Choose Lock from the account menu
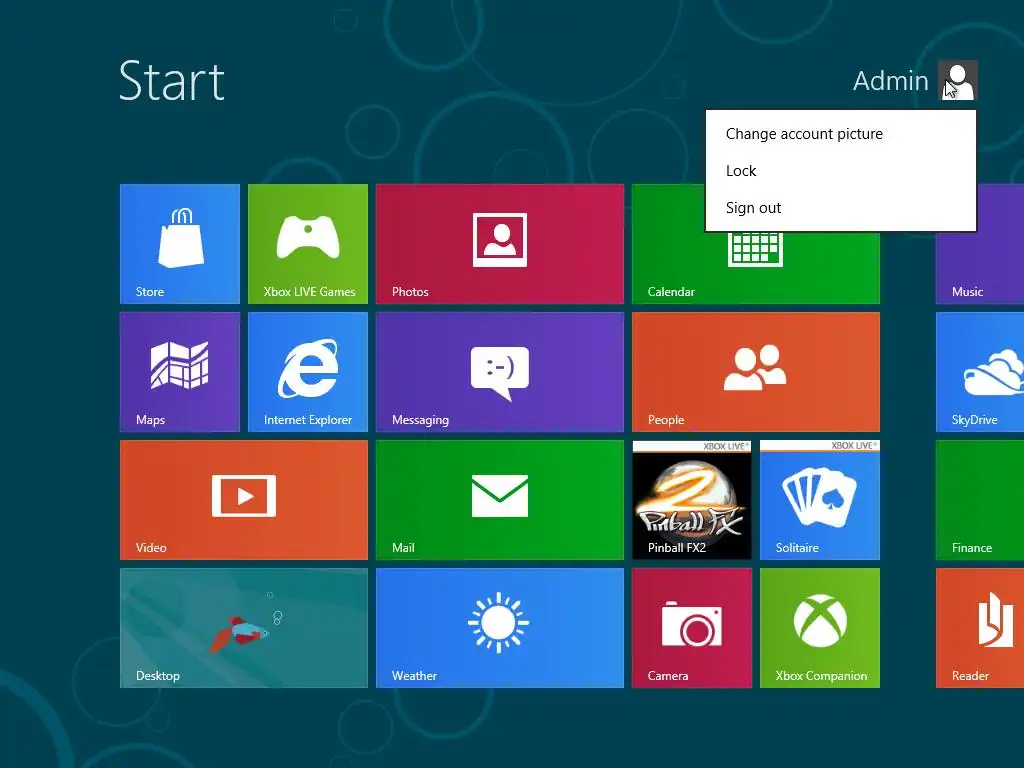 [x=840, y=170]
